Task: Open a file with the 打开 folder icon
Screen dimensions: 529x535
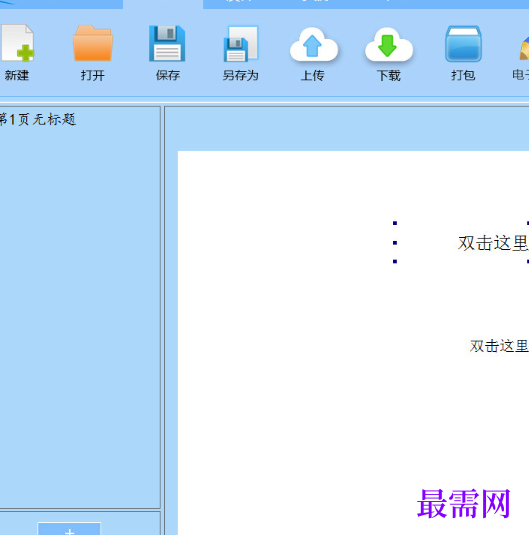Action: [x=93, y=43]
